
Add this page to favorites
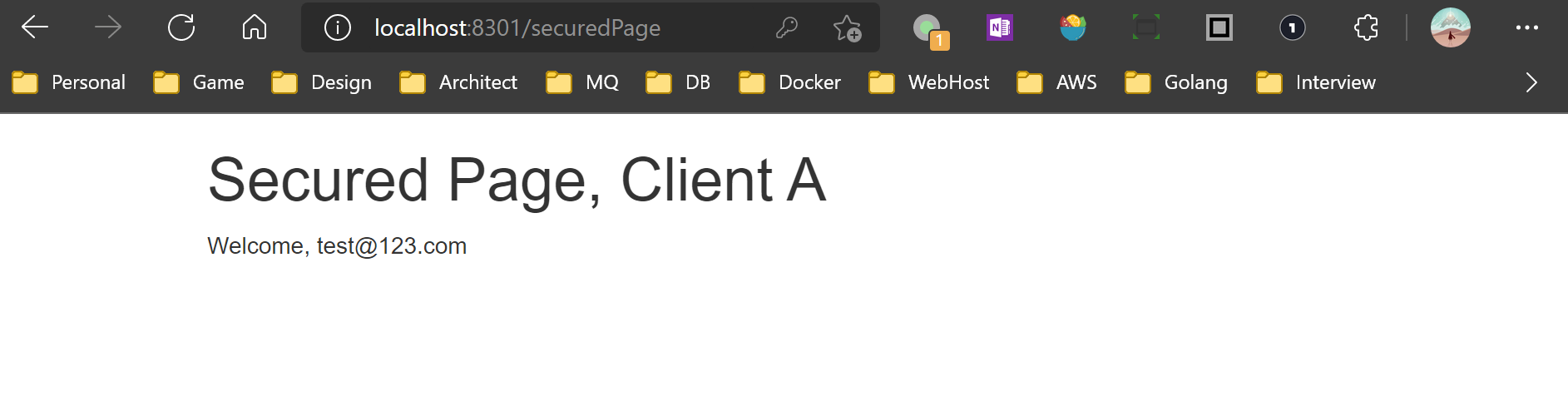[847, 28]
